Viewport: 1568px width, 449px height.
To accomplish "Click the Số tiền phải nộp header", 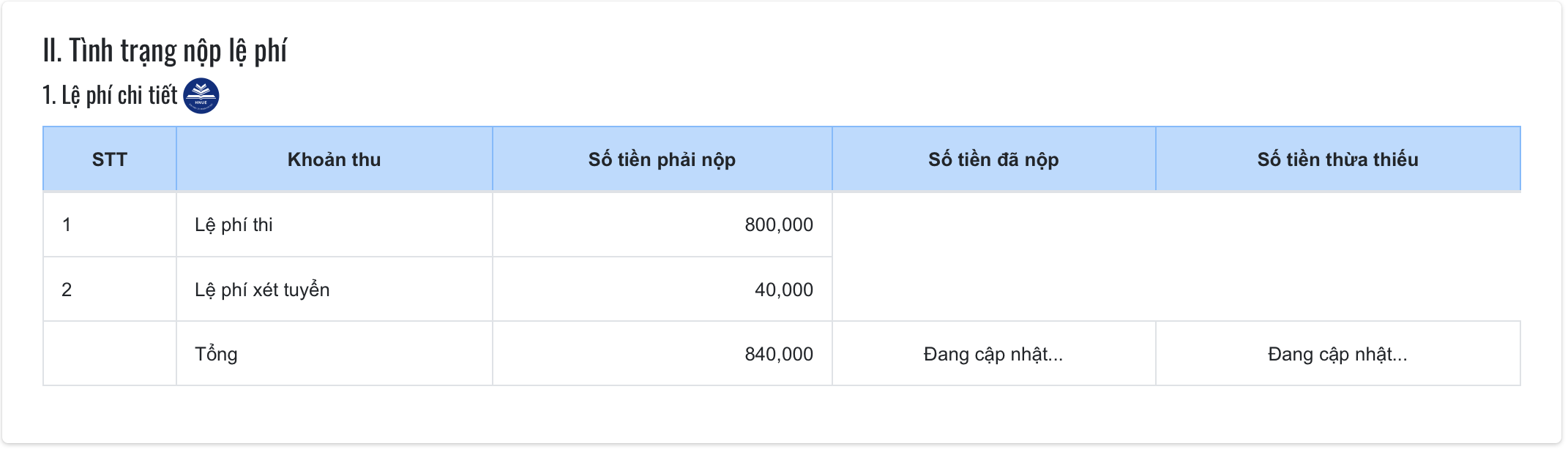I will coord(662,159).
